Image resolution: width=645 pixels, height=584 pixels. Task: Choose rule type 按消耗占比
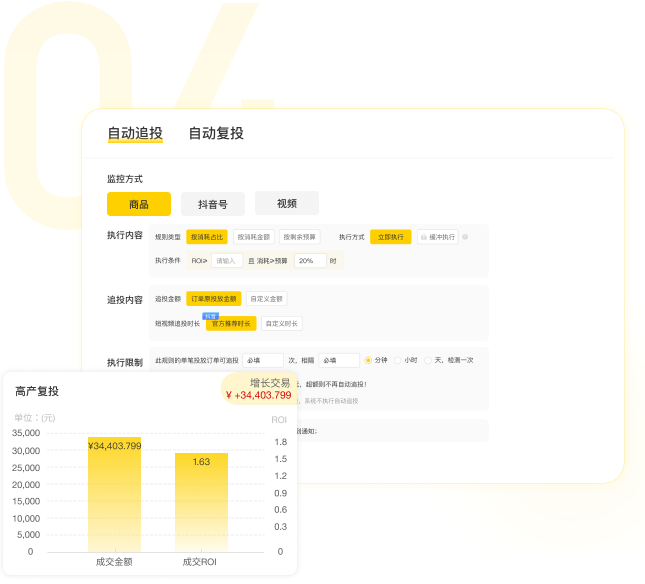coord(207,237)
